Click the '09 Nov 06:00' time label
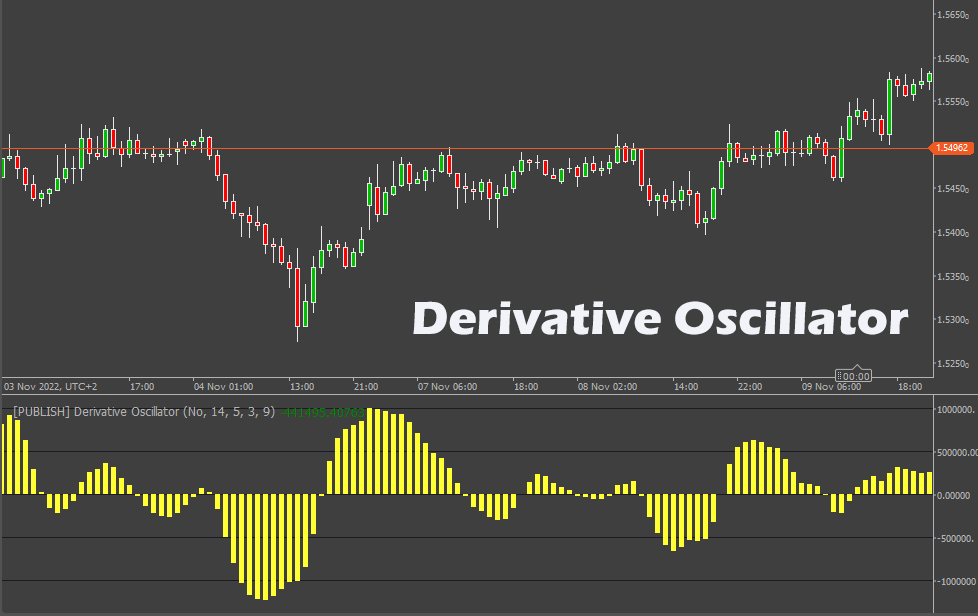Image resolution: width=978 pixels, height=616 pixels. 831,387
